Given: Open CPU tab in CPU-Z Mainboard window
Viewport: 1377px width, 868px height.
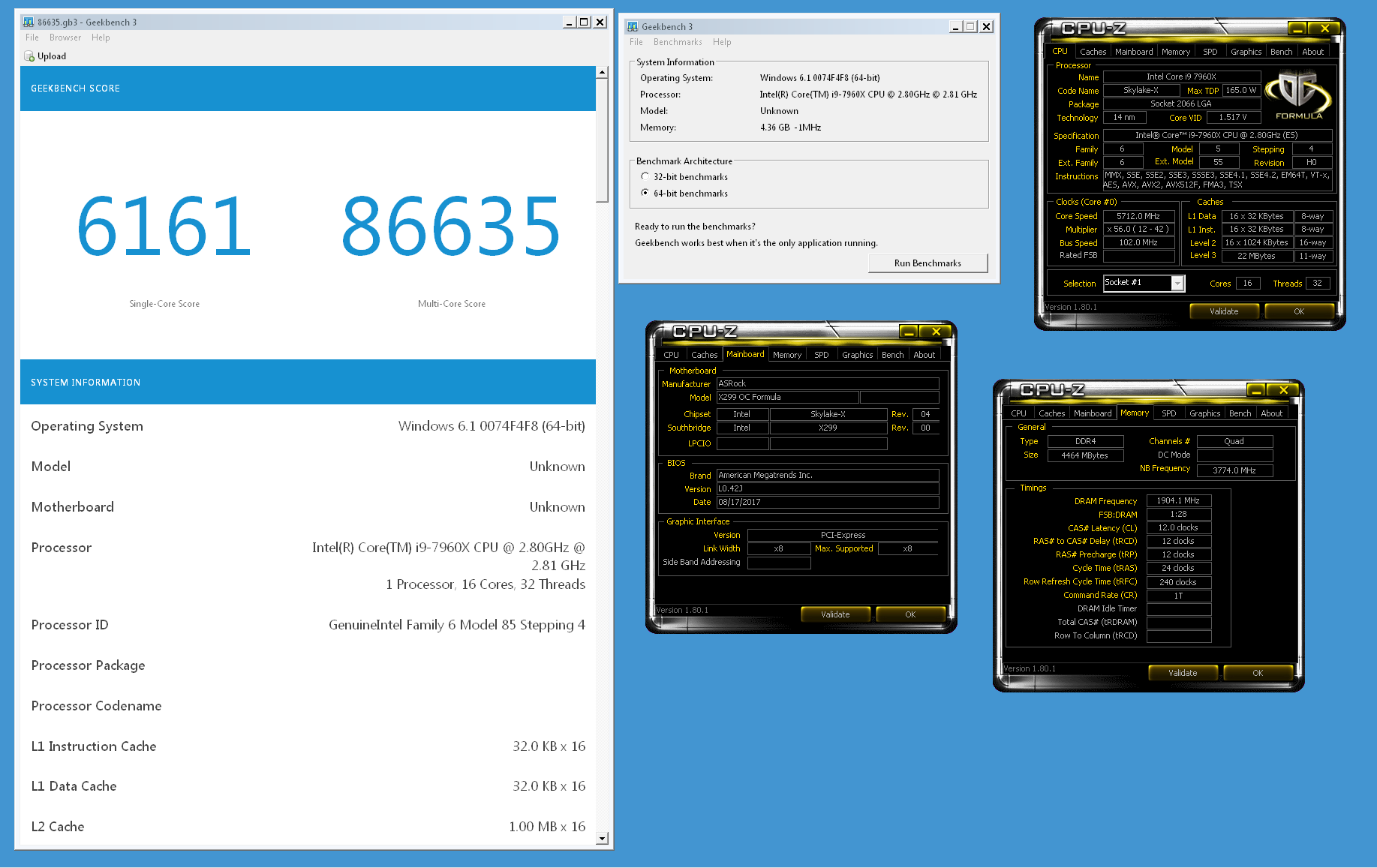Looking at the screenshot, I should click(x=672, y=355).
